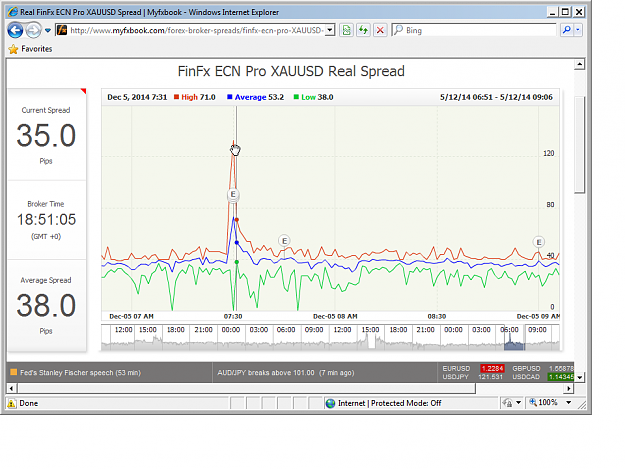This screenshot has width=625, height=469.
Task: Minimize the Internet Explorer window
Action: [x=552, y=12]
